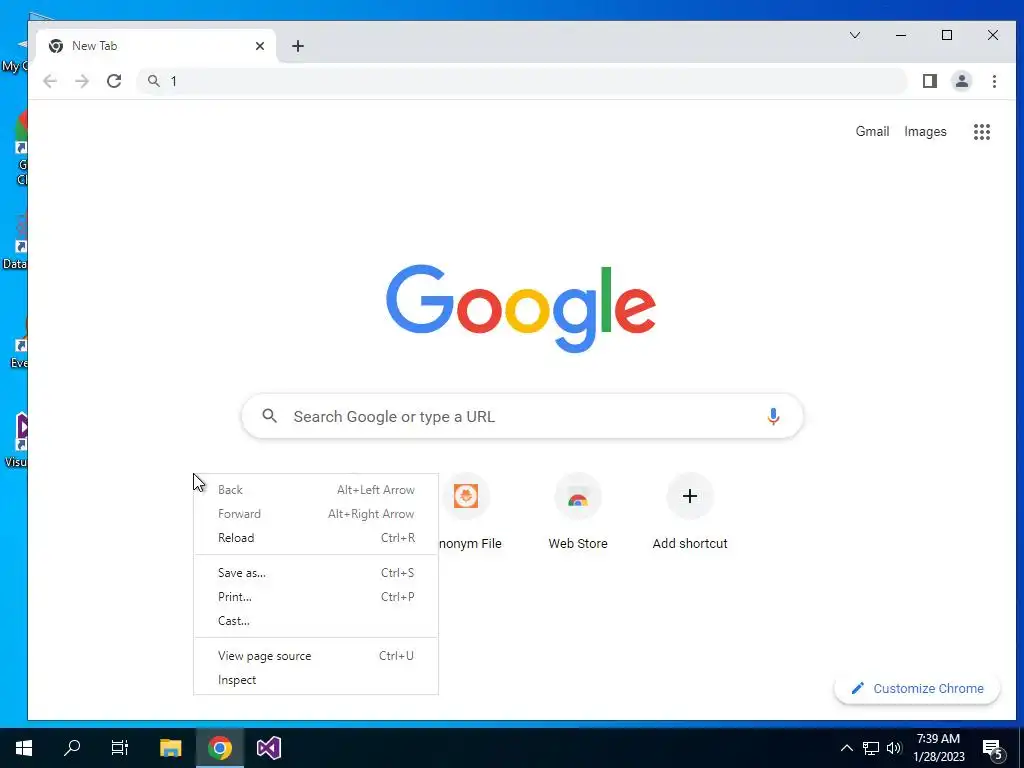Choose View page source from context menu

pyautogui.click(x=316, y=656)
